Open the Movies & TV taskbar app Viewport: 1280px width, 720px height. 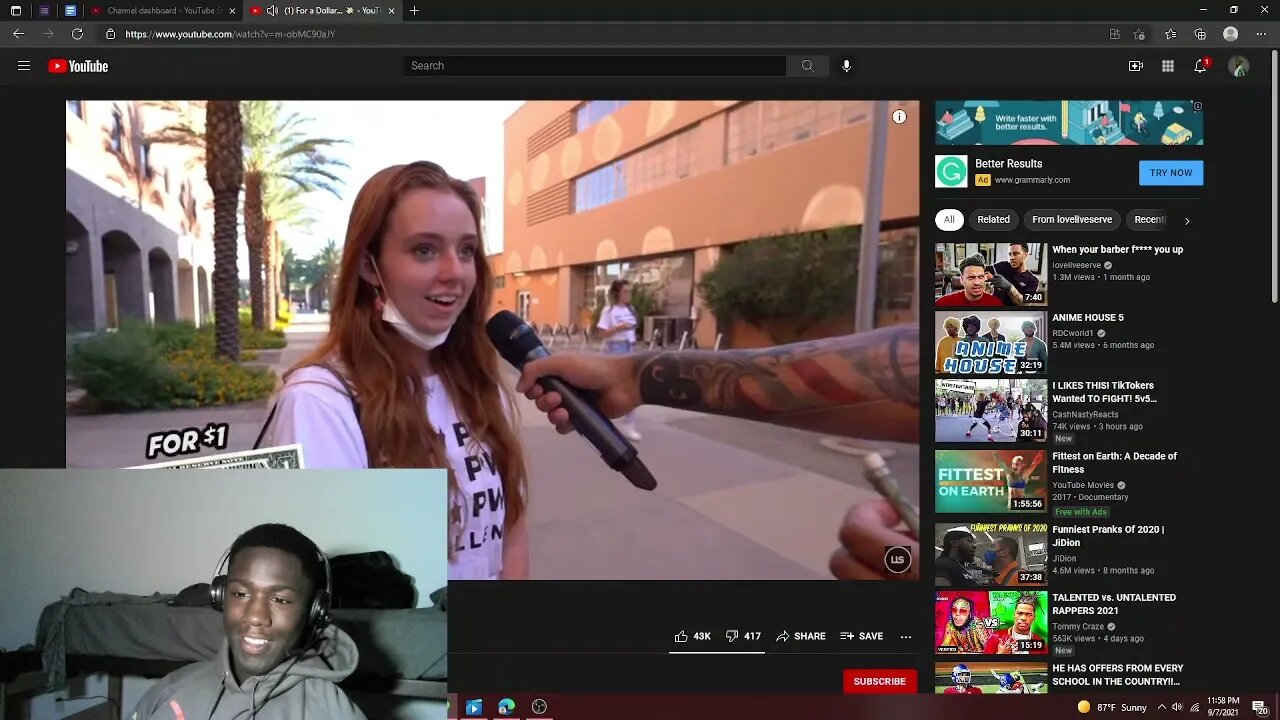point(474,707)
